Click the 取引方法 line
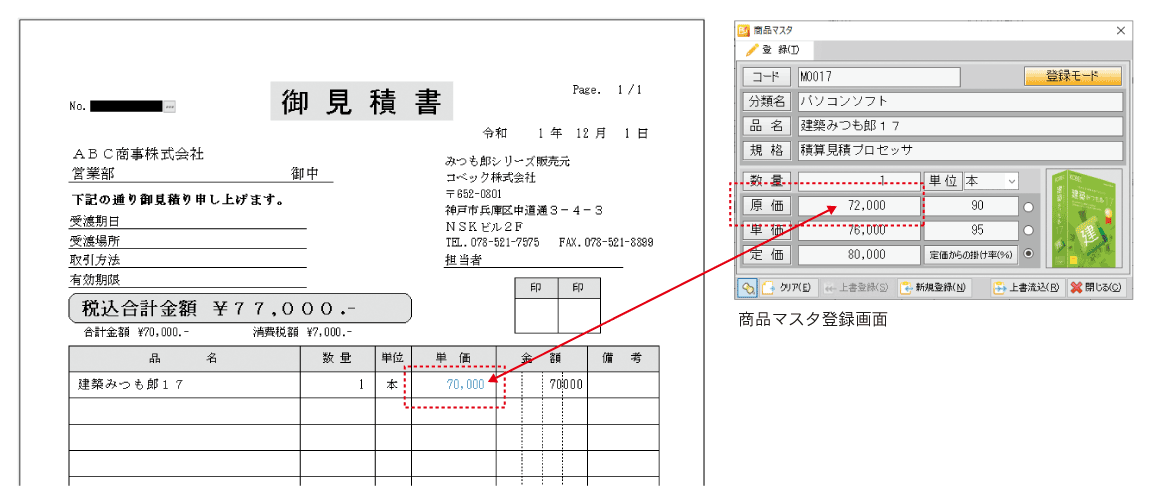Screen dimensions: 1150x500 188,260
